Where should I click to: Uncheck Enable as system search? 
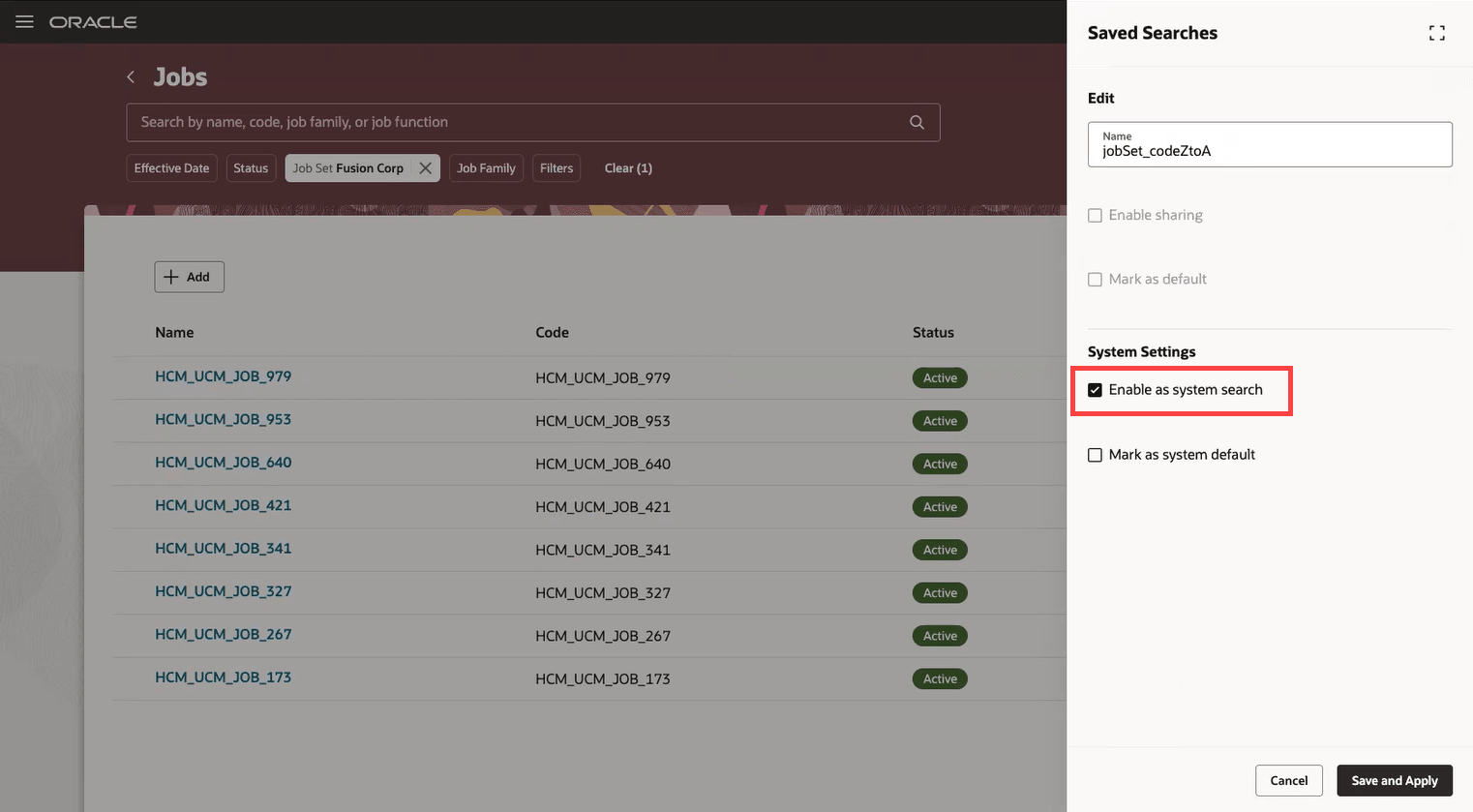click(1095, 390)
